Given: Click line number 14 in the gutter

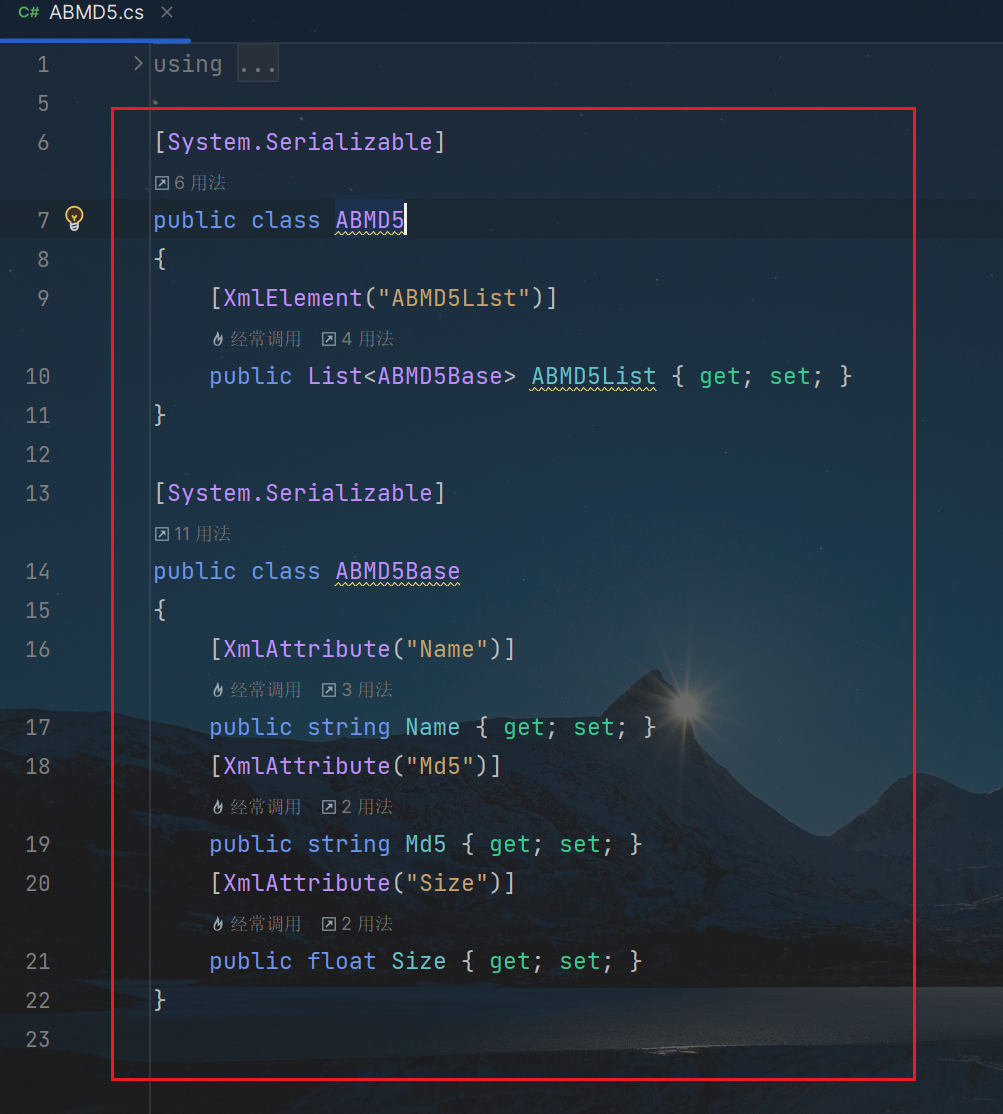Looking at the screenshot, I should (38, 571).
